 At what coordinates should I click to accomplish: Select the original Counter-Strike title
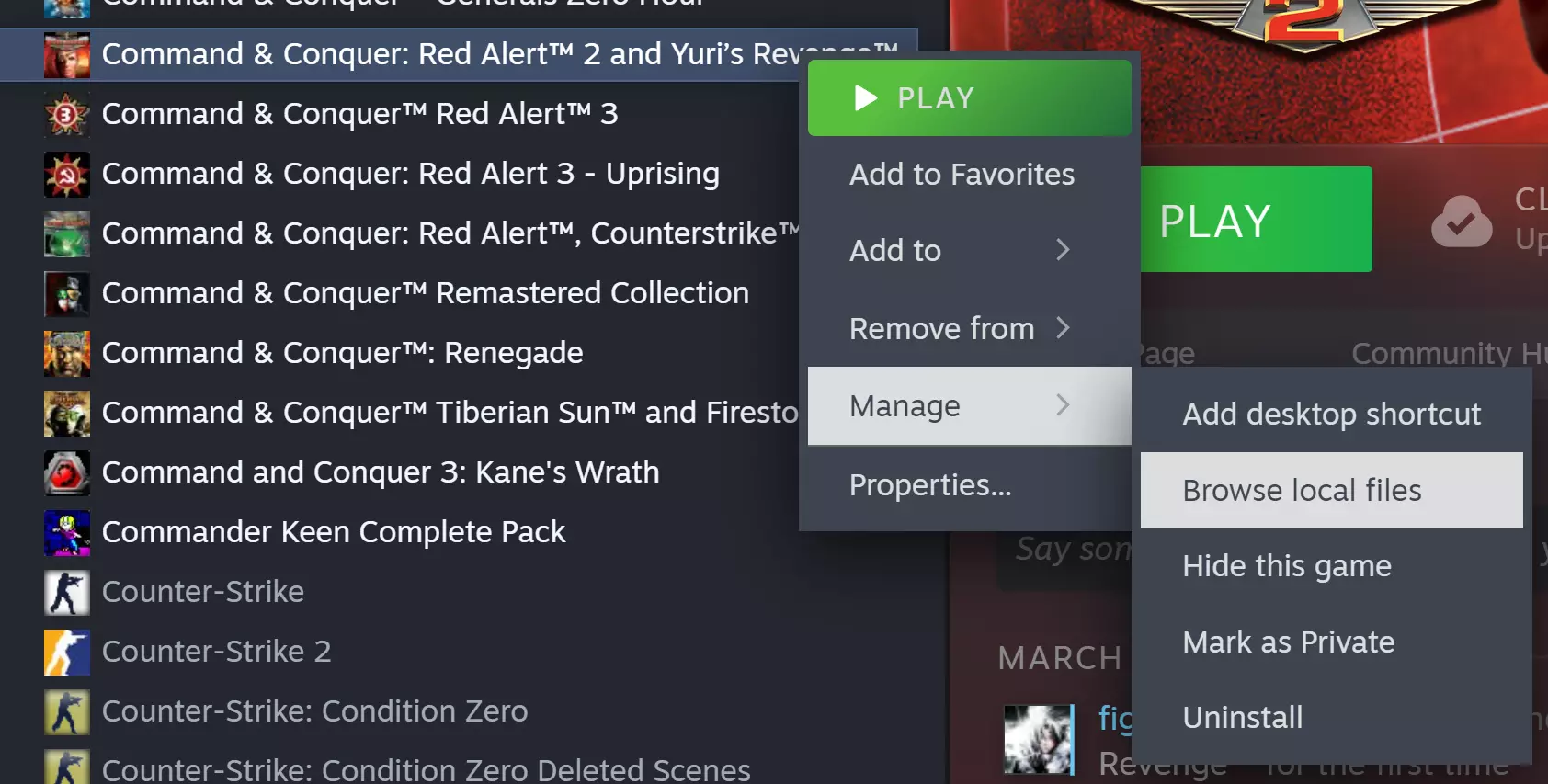203,592
